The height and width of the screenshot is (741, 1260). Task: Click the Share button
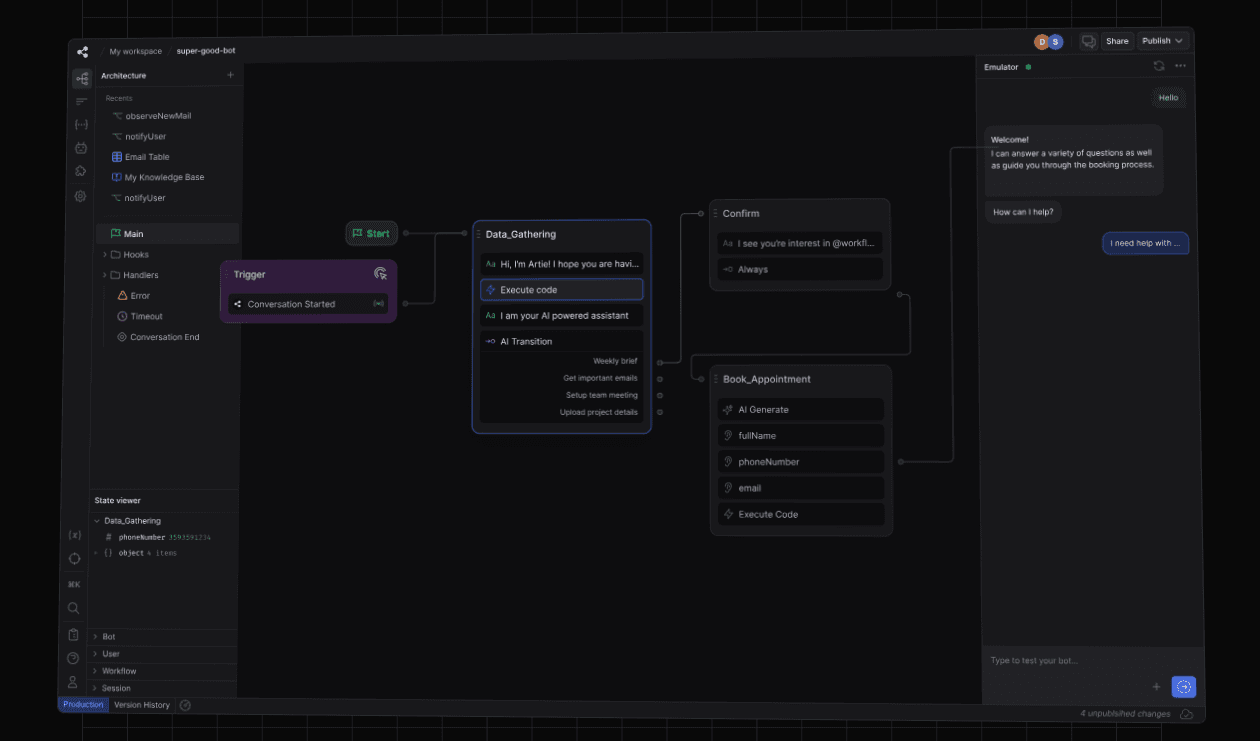pos(1117,41)
